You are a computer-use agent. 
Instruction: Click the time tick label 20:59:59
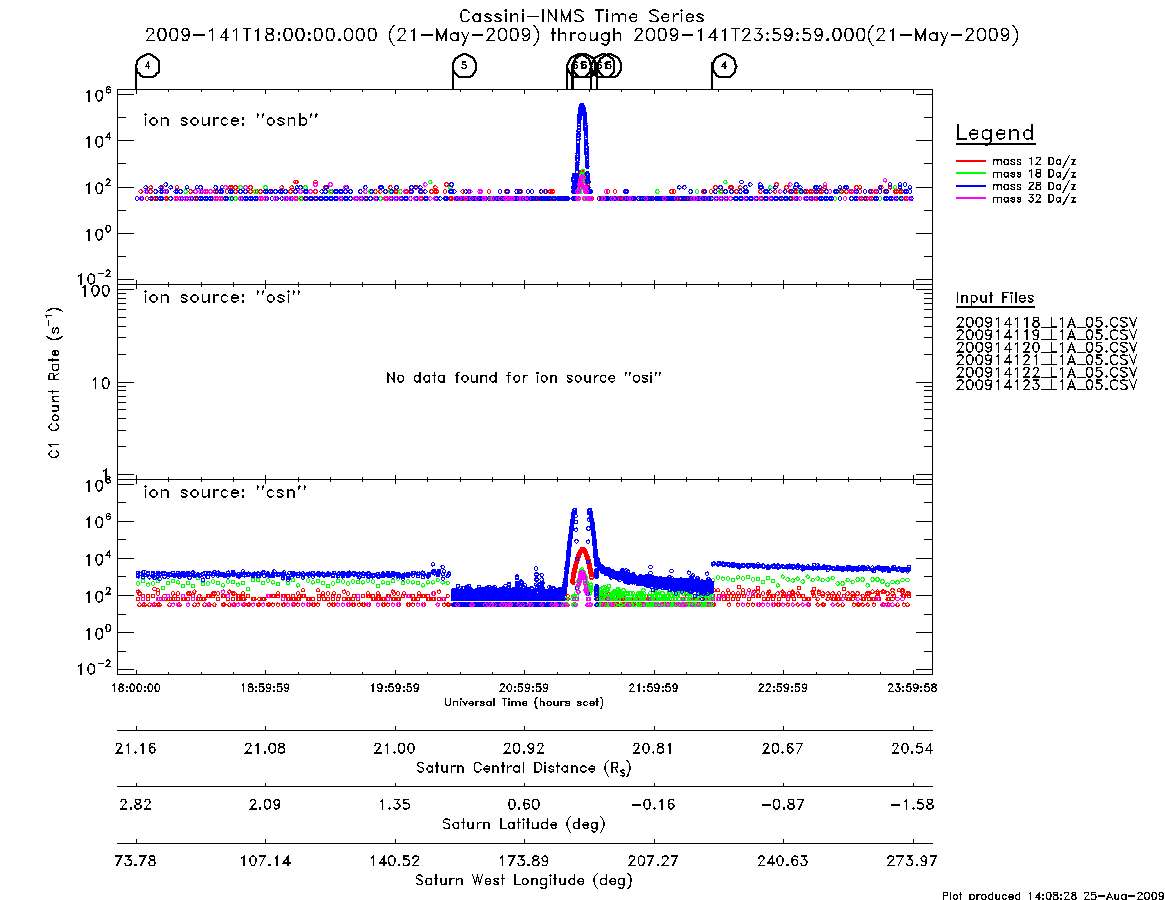coord(524,688)
